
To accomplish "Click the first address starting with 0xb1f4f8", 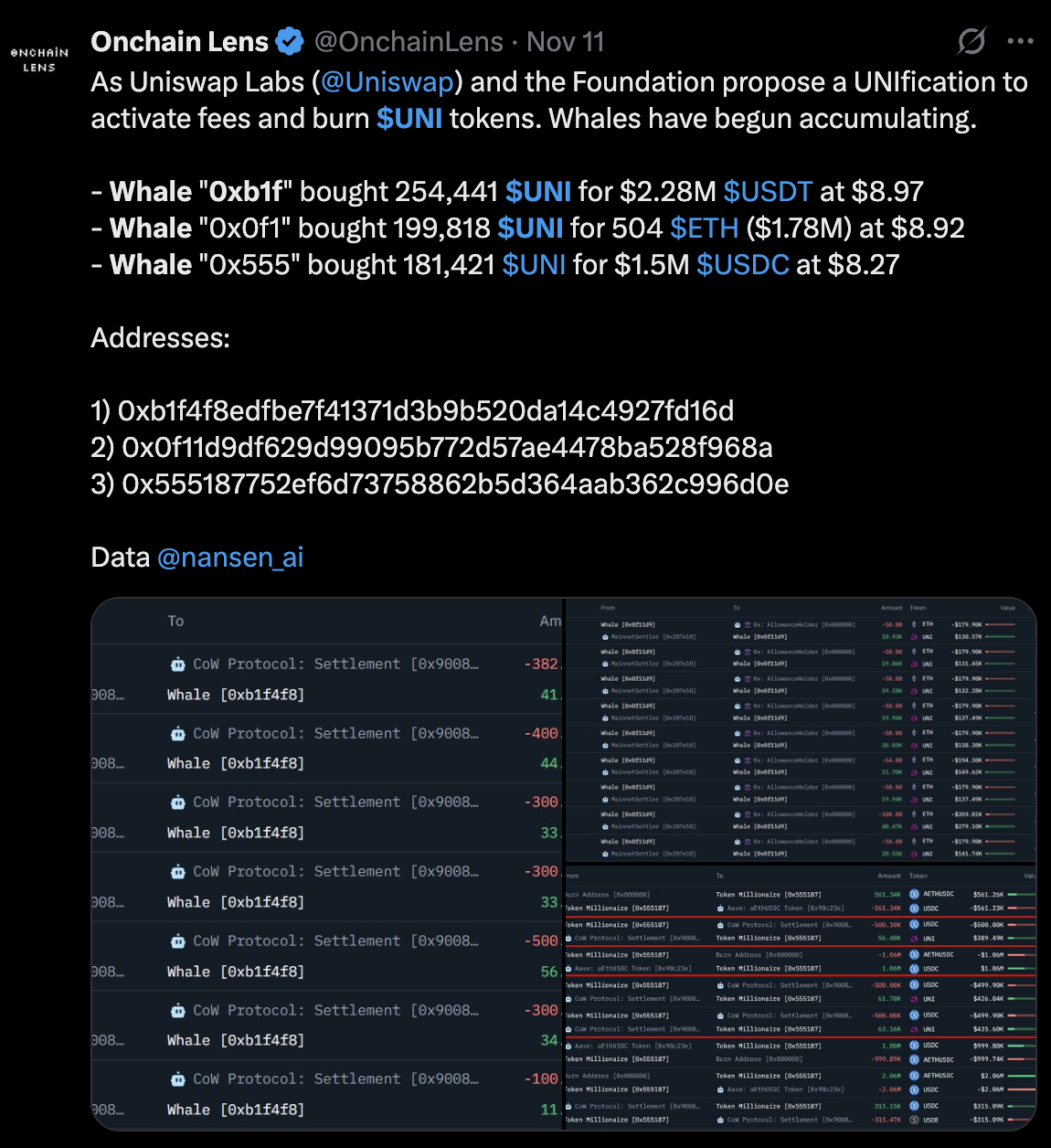I will coord(426,411).
